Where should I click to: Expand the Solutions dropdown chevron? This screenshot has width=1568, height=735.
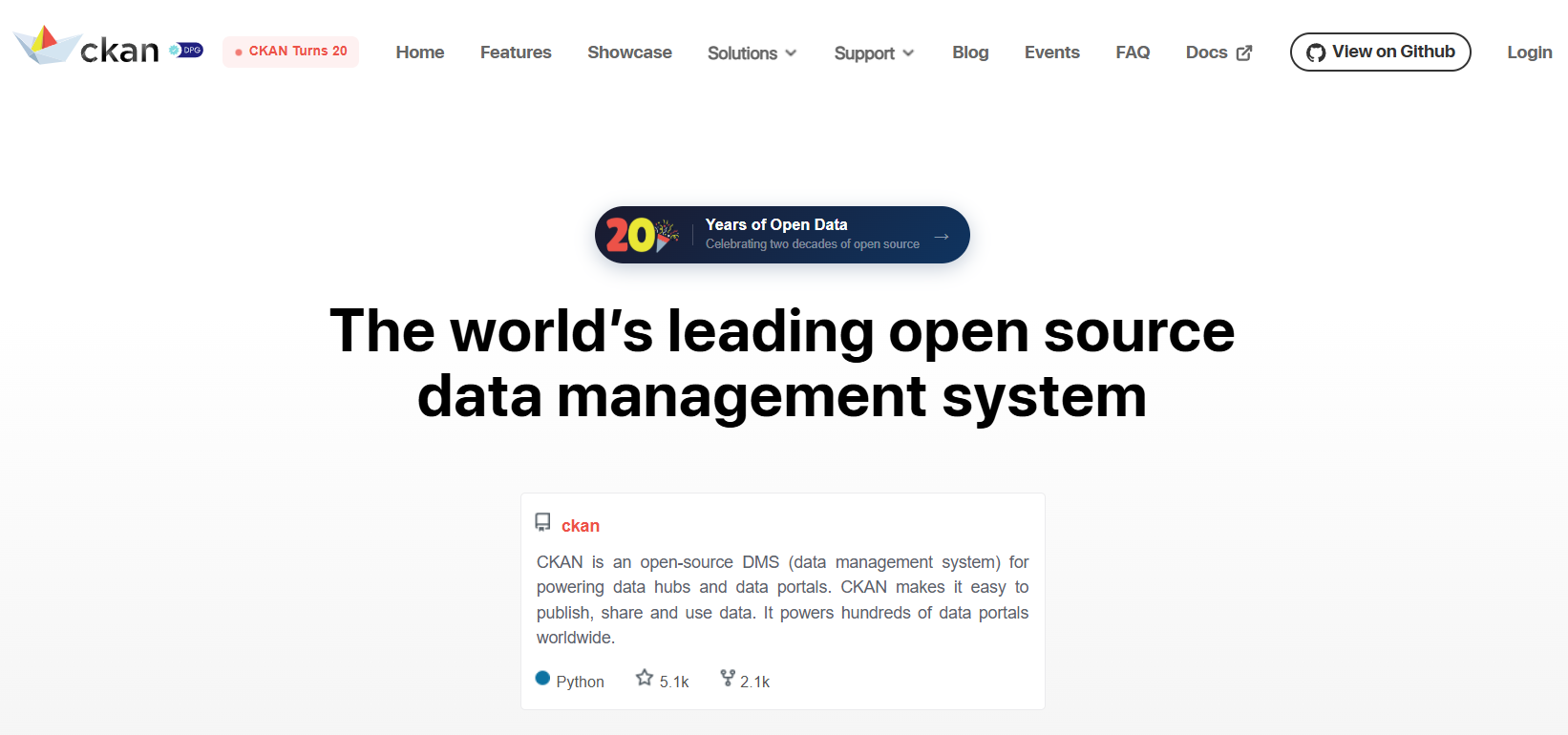point(791,53)
